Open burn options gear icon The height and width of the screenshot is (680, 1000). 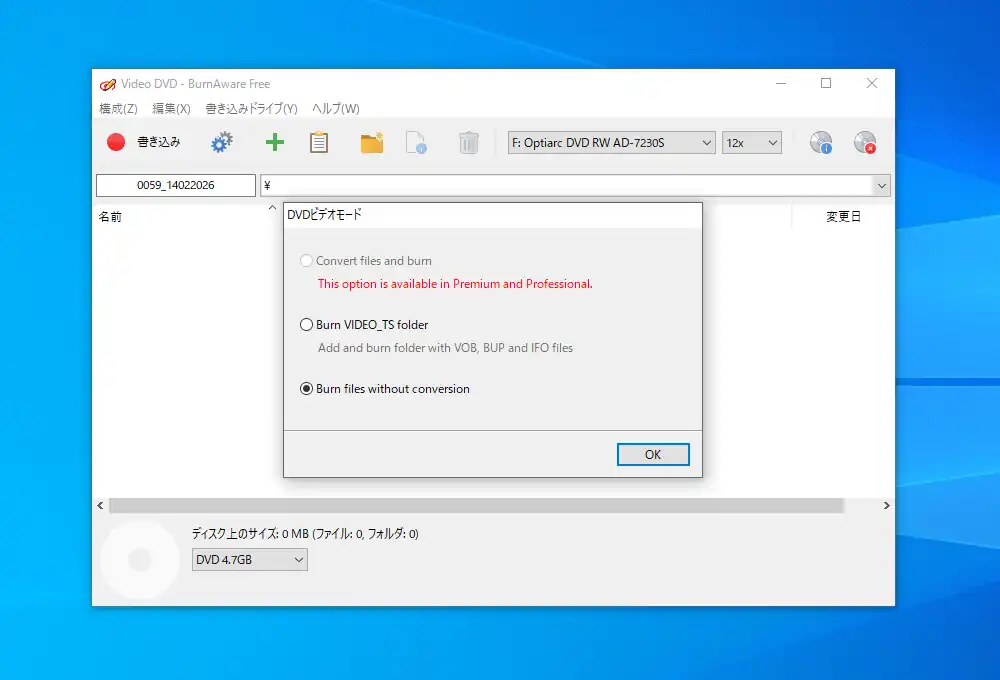221,143
